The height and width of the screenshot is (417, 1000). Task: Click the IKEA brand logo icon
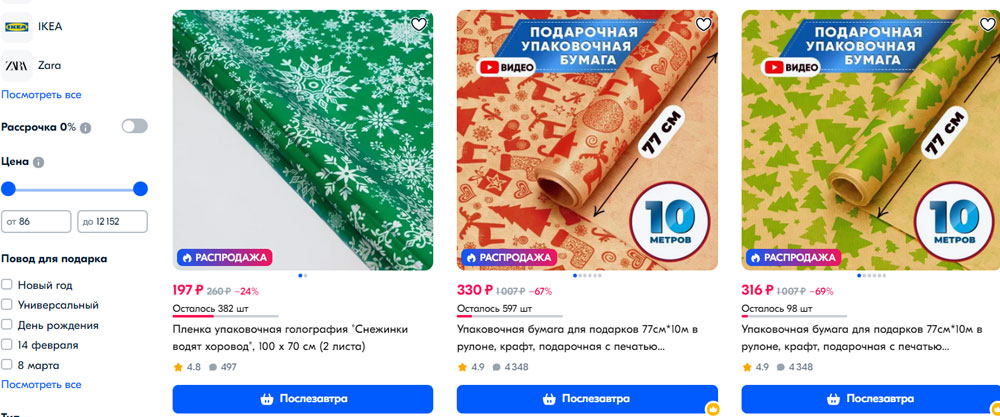pos(17,26)
